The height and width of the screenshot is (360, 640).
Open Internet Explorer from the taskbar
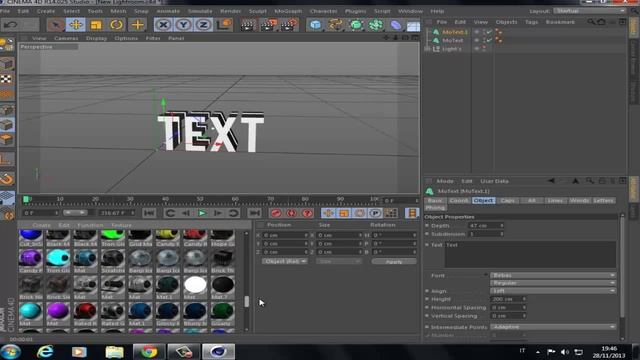[x=45, y=351]
